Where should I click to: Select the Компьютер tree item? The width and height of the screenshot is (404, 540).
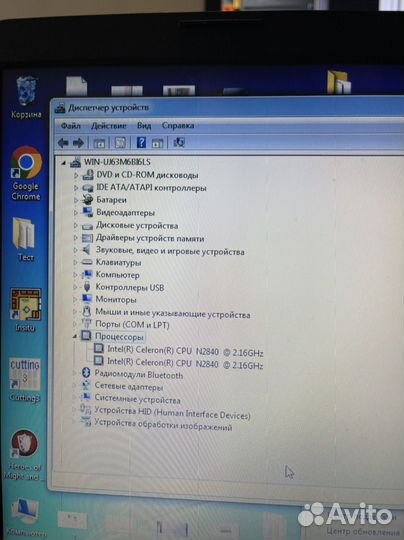click(117, 275)
